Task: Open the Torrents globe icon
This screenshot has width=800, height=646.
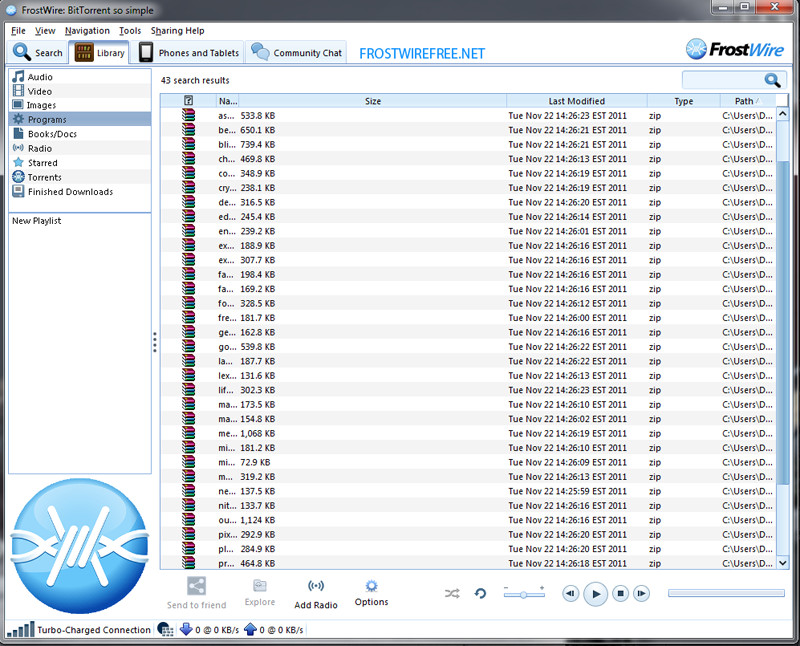Action: coord(18,177)
